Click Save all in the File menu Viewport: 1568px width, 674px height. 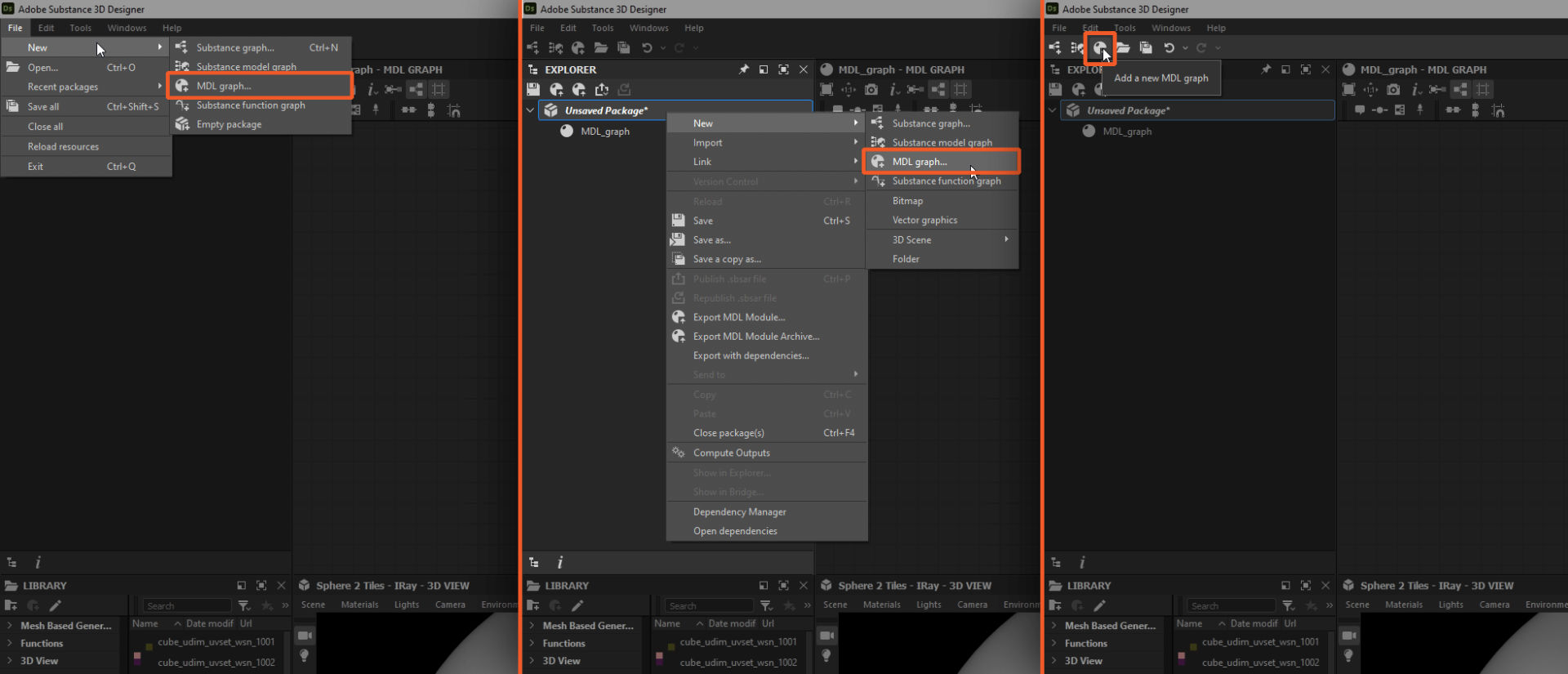(86, 106)
